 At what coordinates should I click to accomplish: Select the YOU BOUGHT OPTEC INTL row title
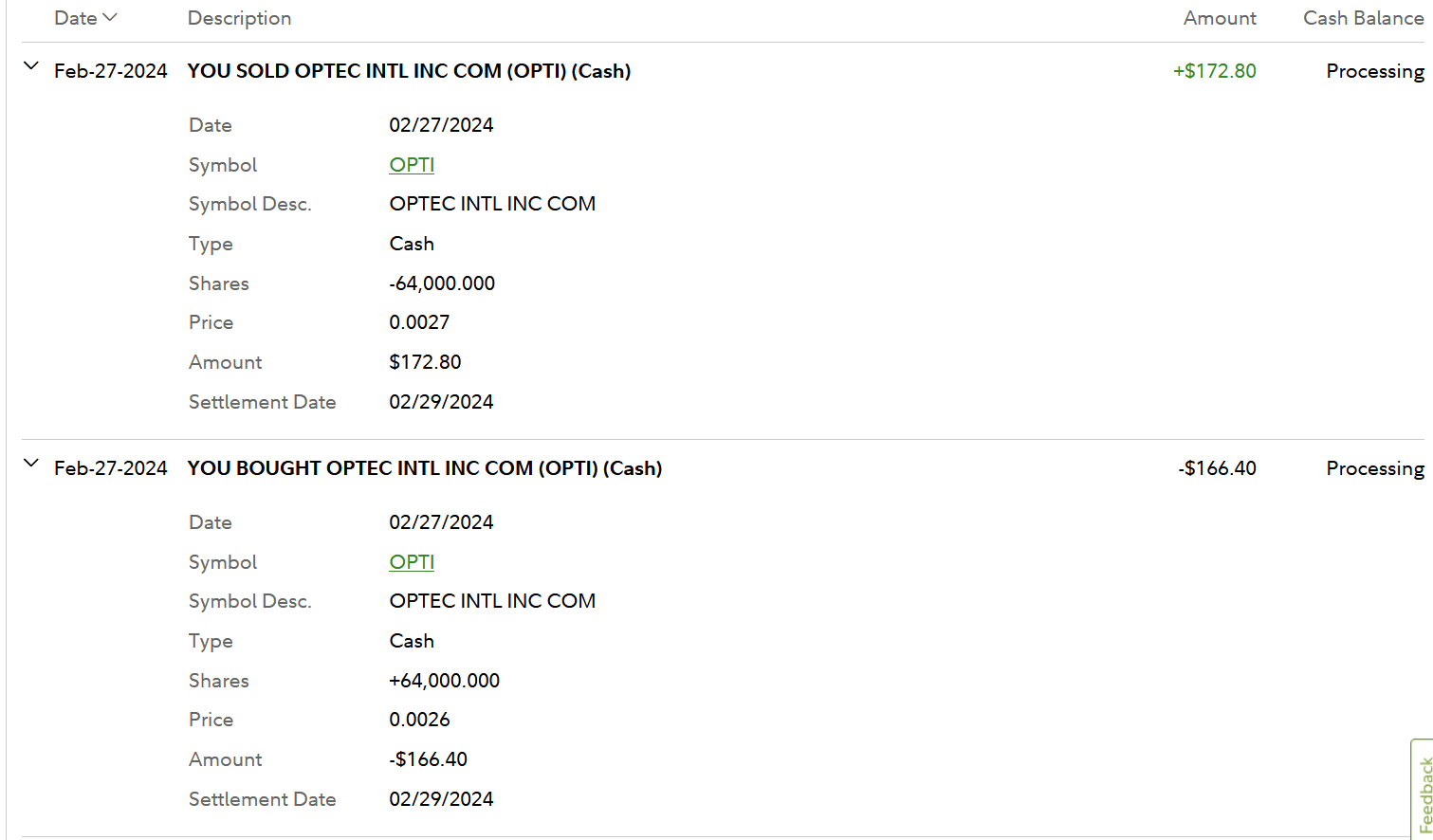pos(424,468)
